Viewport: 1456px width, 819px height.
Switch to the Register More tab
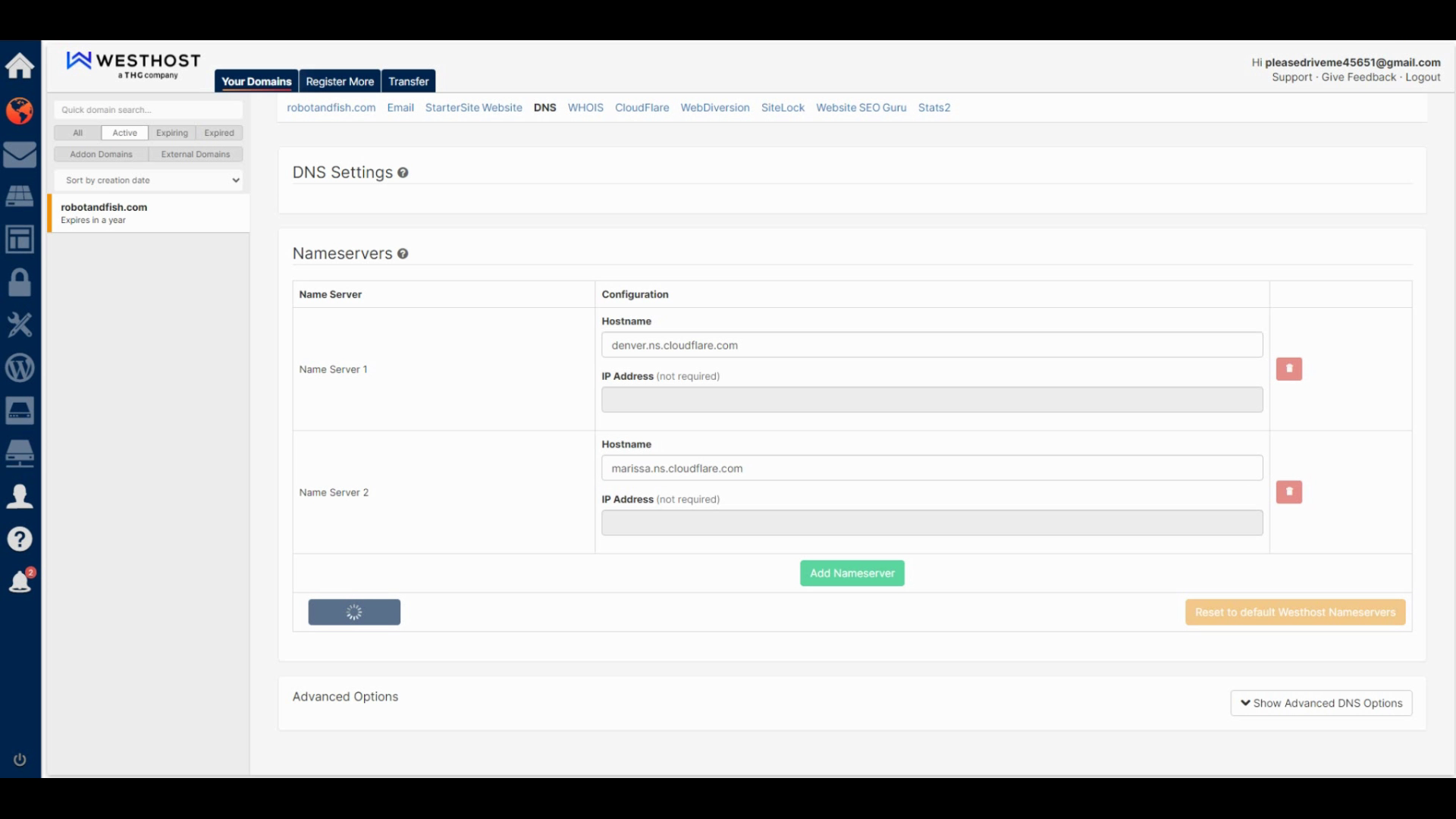(x=340, y=81)
